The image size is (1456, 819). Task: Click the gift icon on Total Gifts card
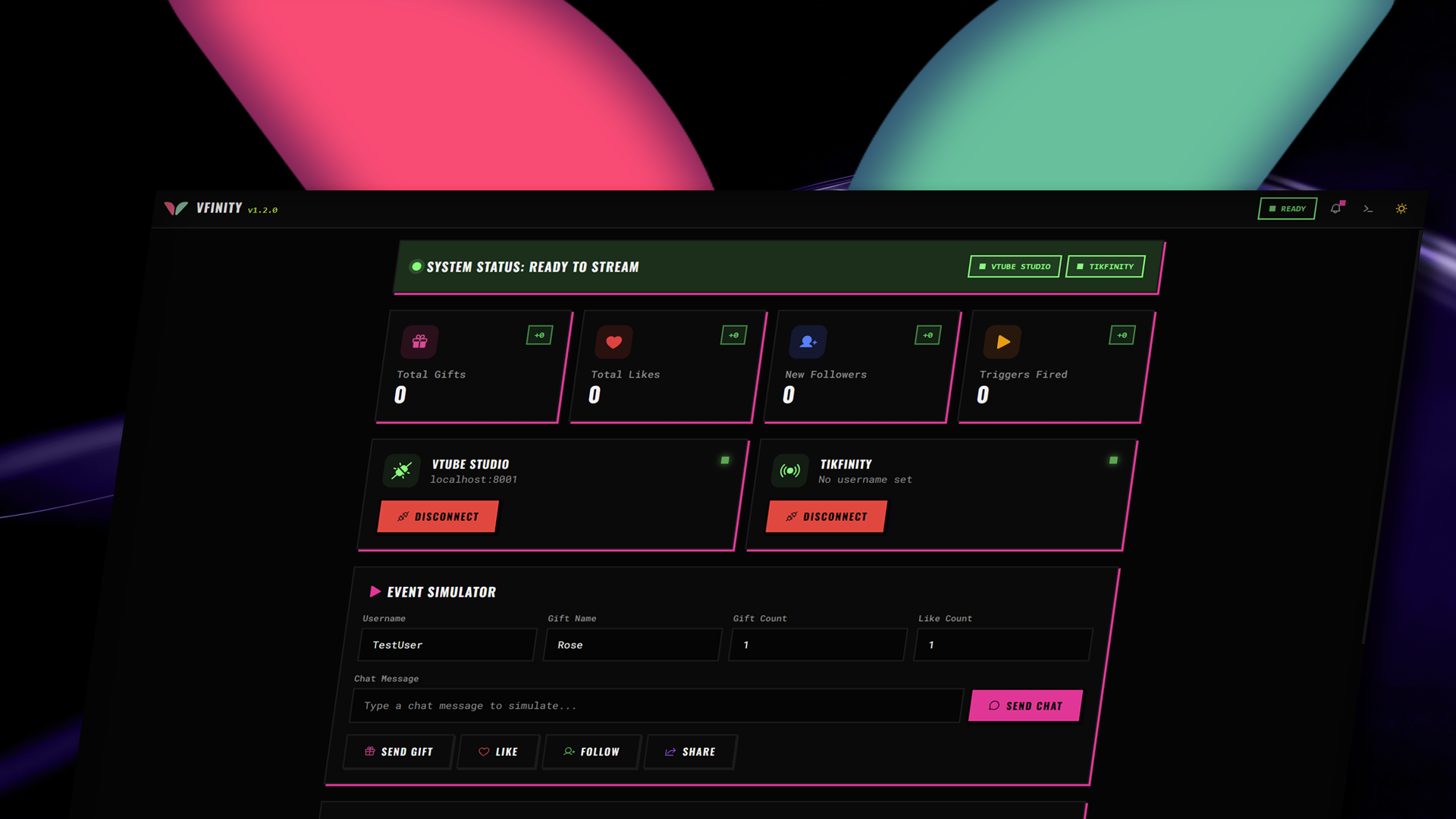[419, 342]
